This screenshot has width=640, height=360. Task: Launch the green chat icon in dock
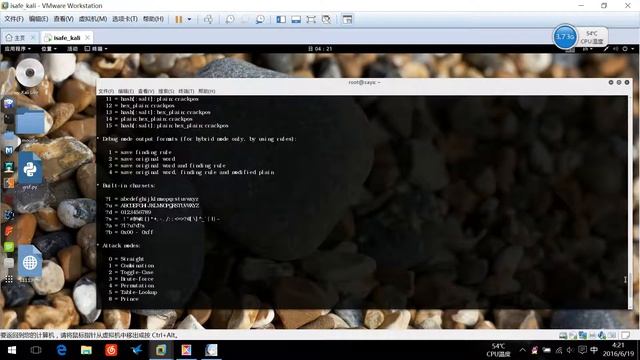[x=9, y=247]
